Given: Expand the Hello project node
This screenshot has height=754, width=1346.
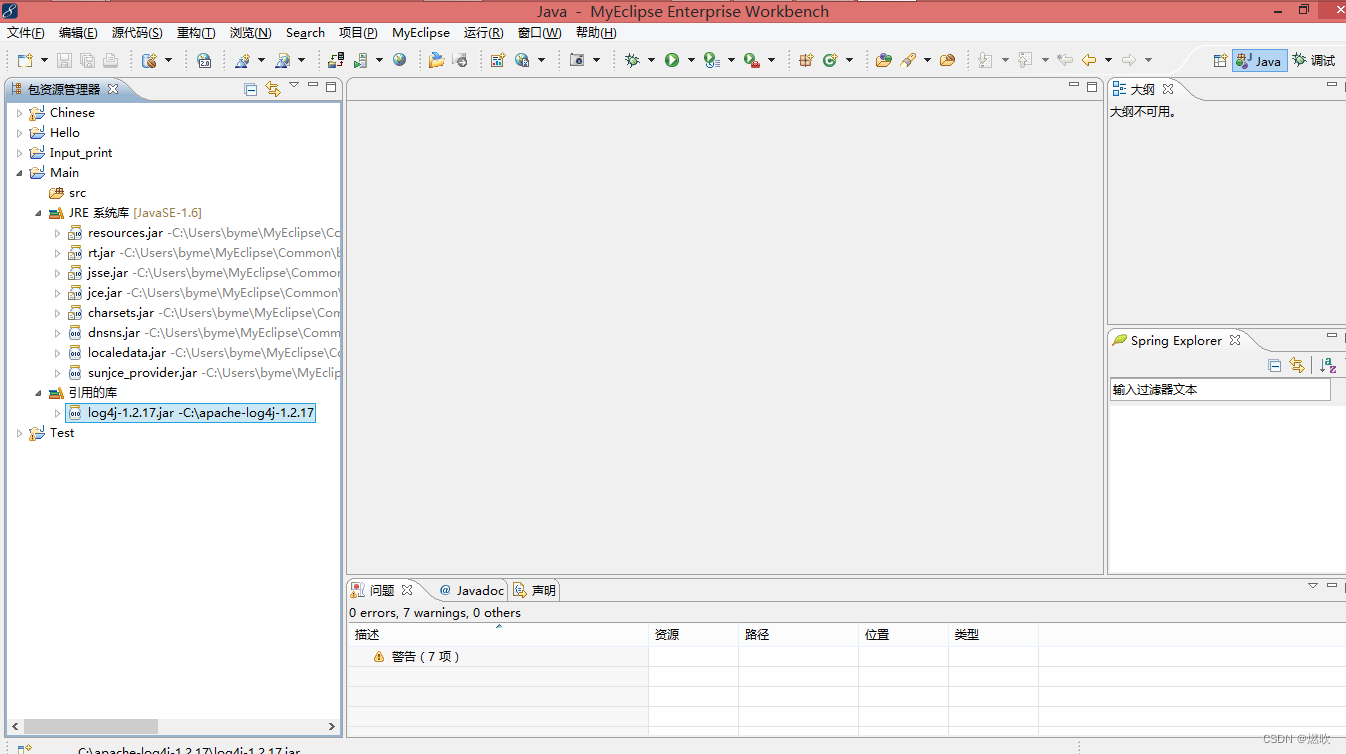Looking at the screenshot, I should (19, 133).
